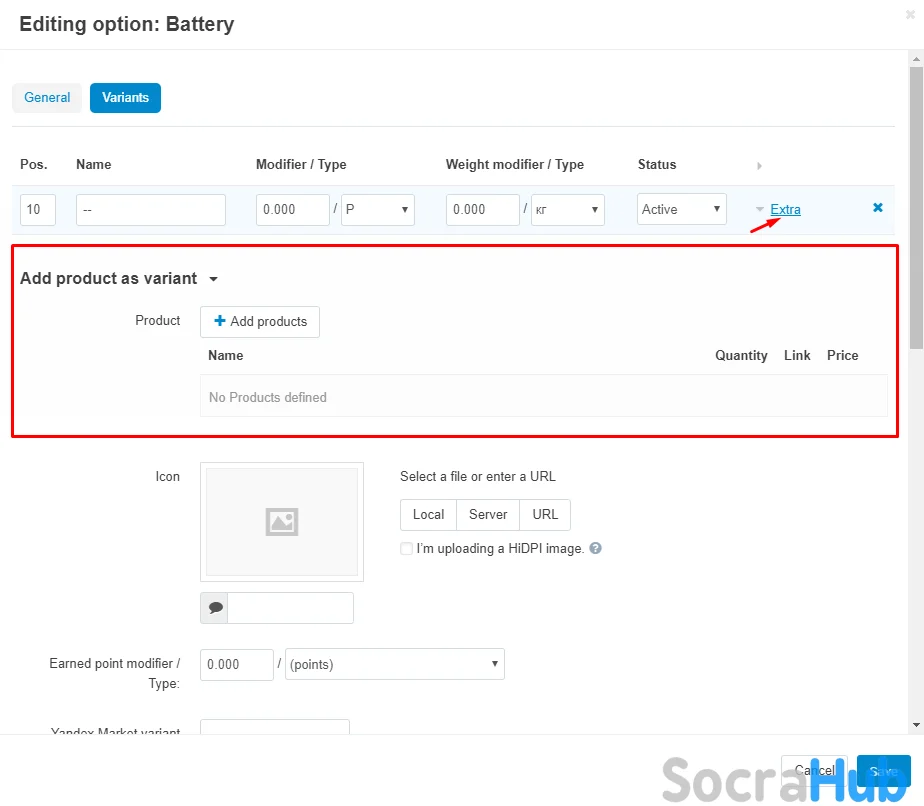Click the Add products button

coord(260,322)
